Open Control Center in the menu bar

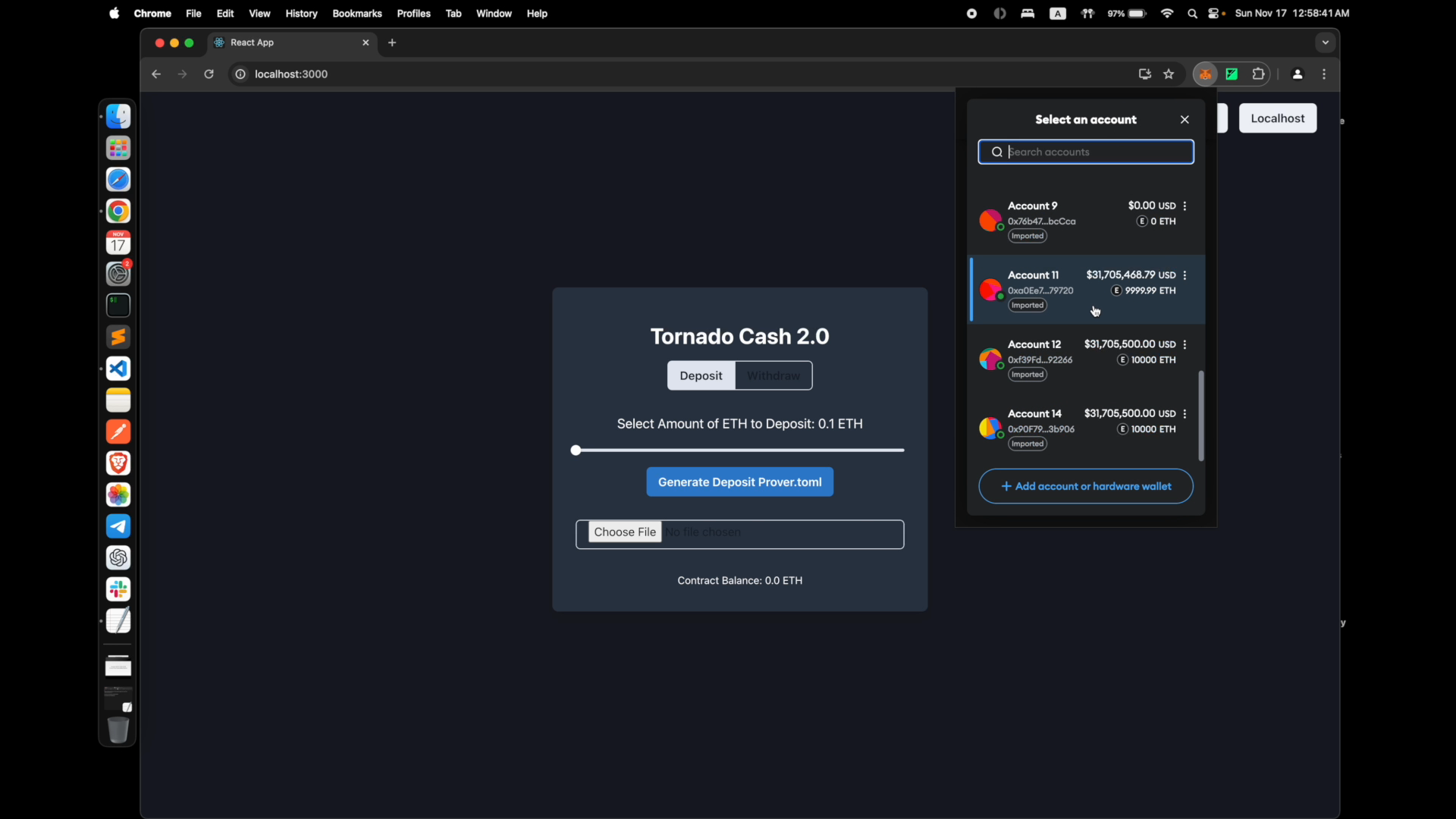pyautogui.click(x=1216, y=13)
